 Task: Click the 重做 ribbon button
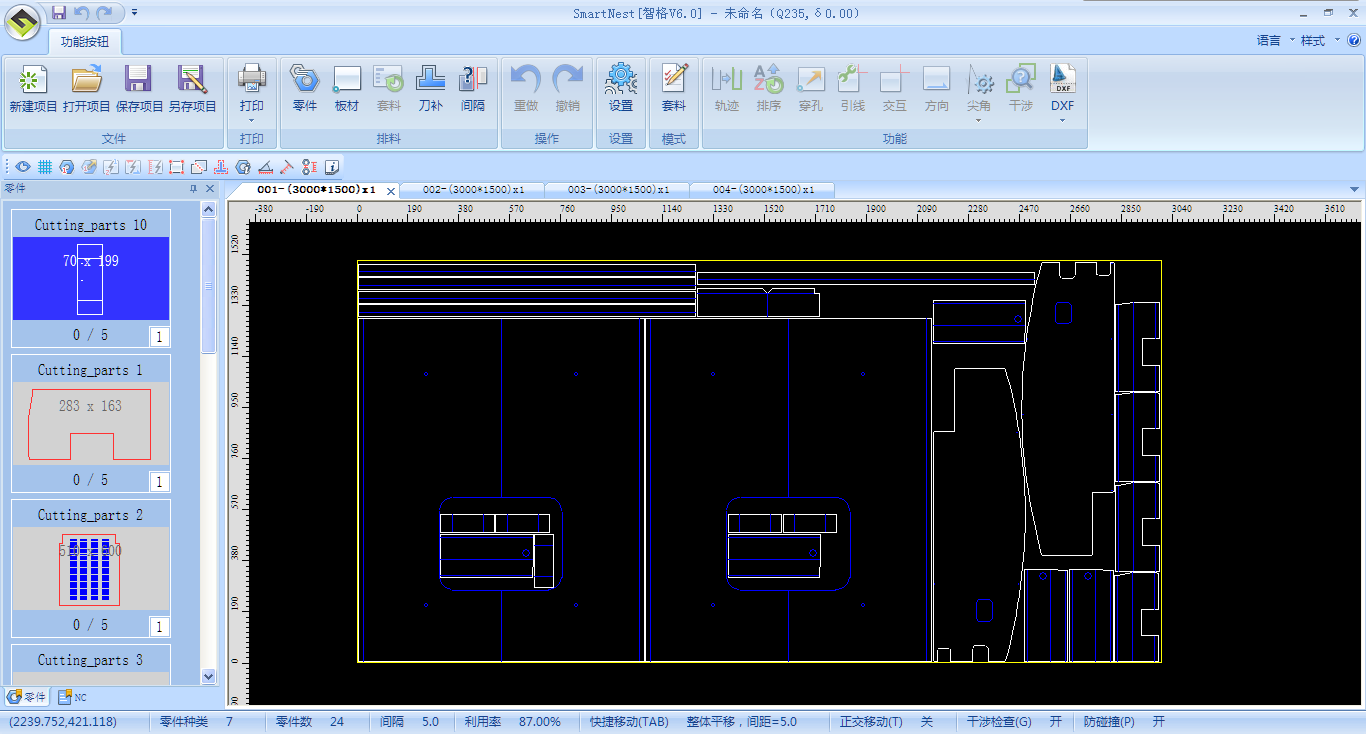[x=526, y=89]
